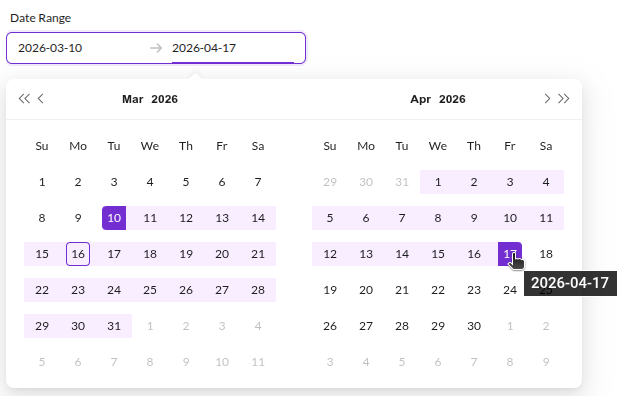Image resolution: width=623 pixels, height=396 pixels.
Task: Open month picker via Mar label
Action: [133, 99]
